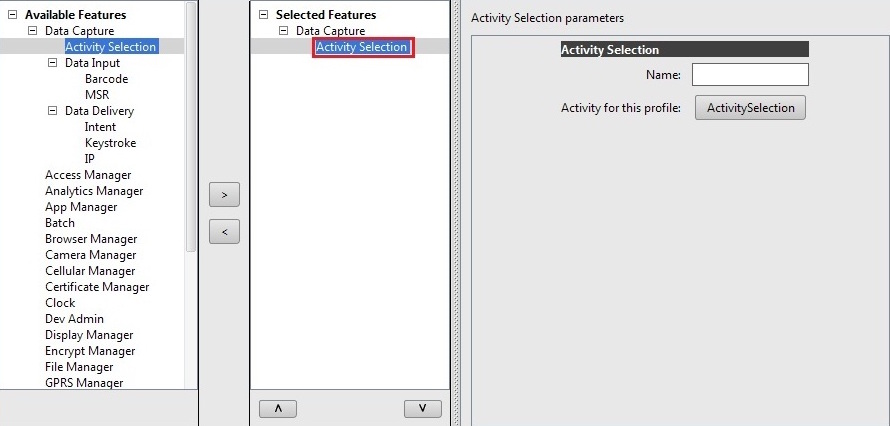Select Barcode in Available Features
This screenshot has height=426, width=890.
tap(106, 79)
